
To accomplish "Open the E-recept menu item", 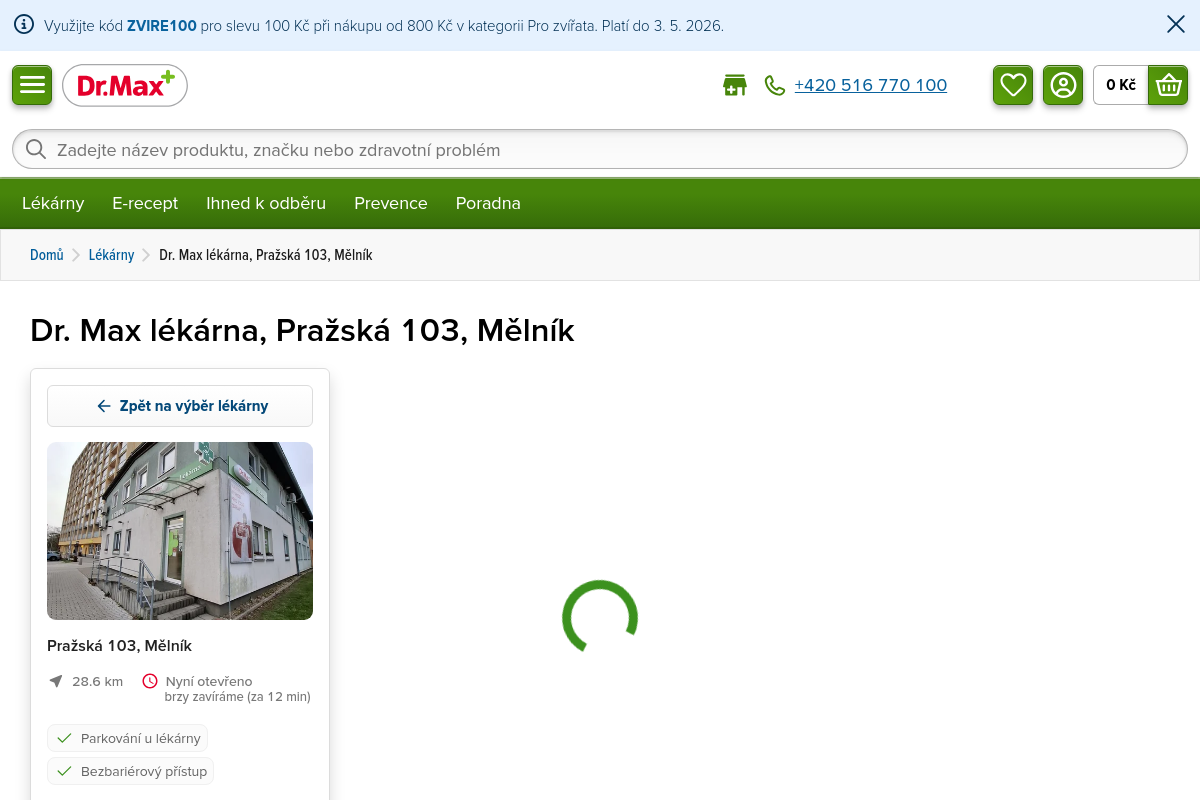I will click(145, 203).
